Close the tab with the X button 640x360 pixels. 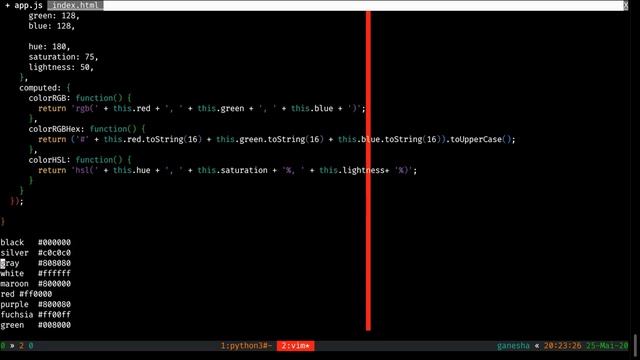click(x=626, y=5)
